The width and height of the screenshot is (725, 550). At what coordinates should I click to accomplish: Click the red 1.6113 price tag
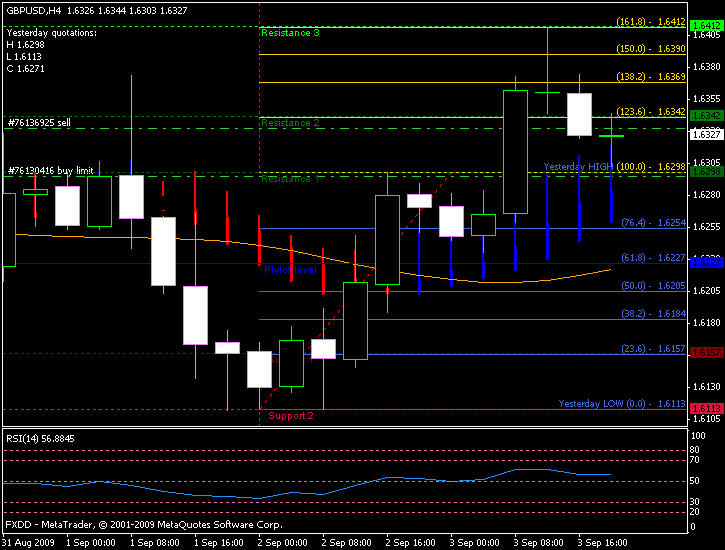(707, 408)
